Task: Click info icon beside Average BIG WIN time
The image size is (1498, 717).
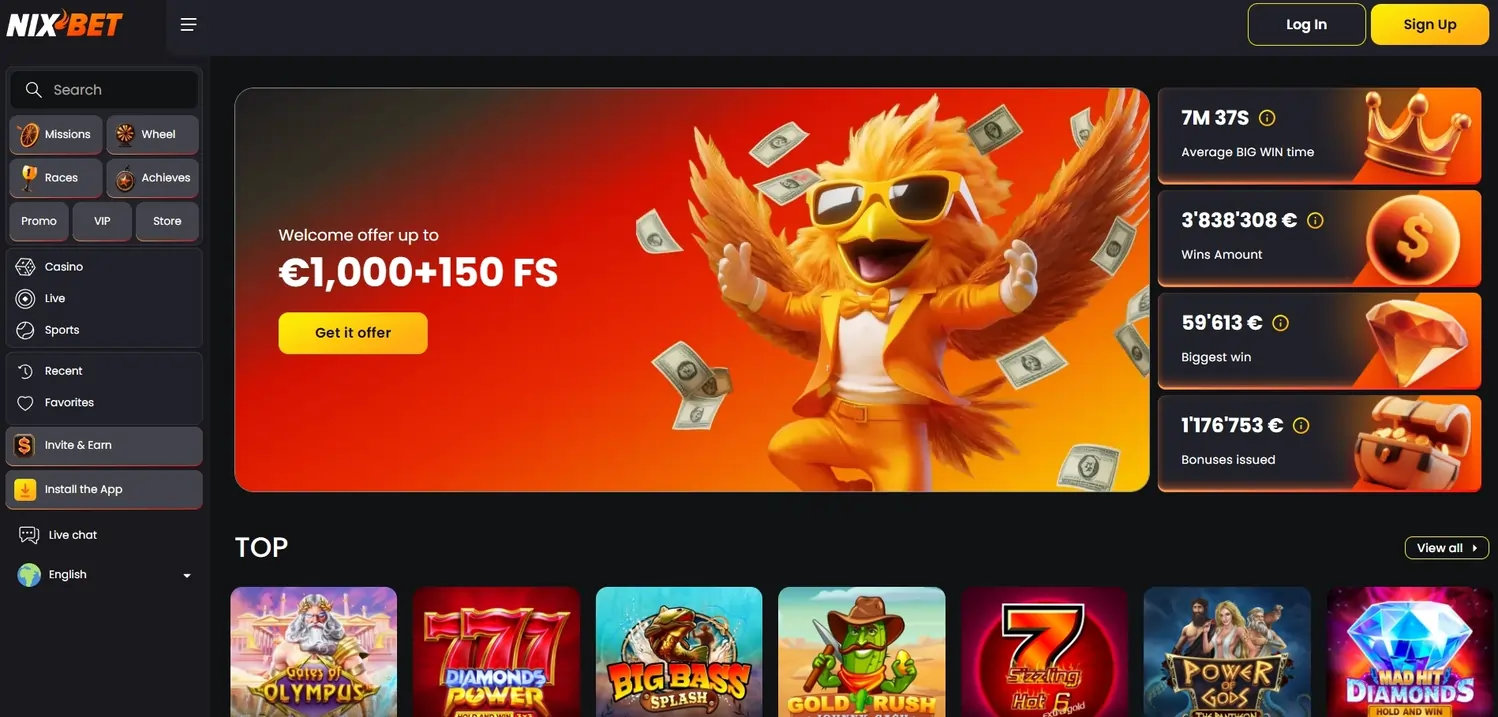Action: click(1267, 118)
